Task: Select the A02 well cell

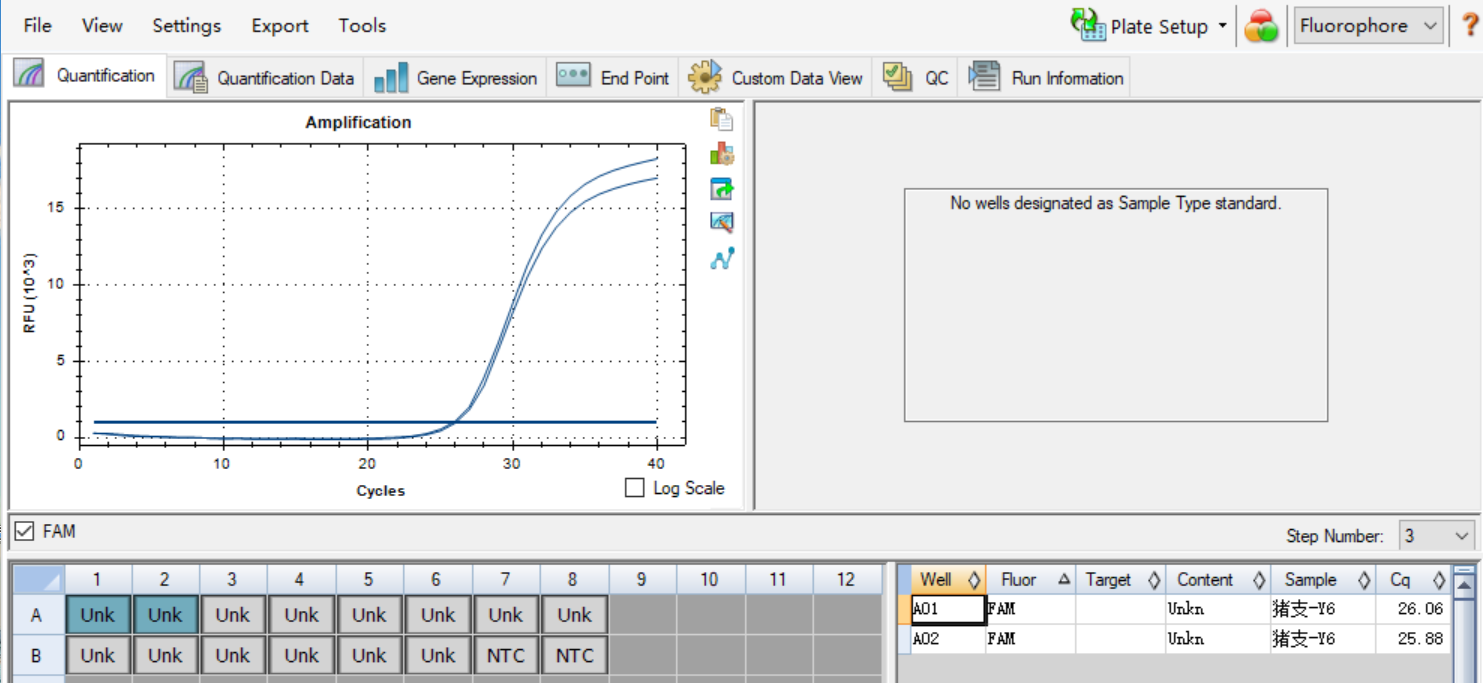Action: coord(947,639)
